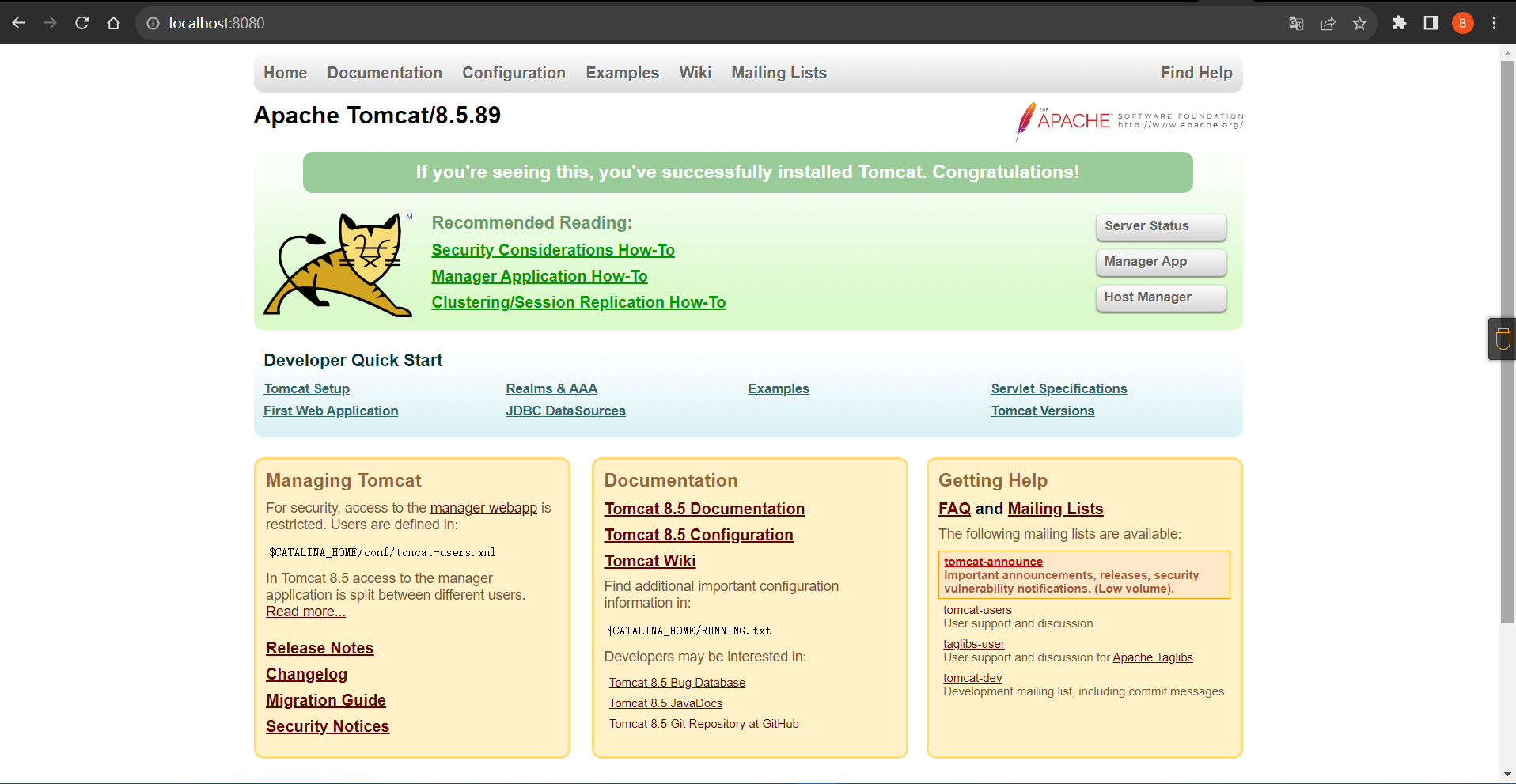
Task: Open the Home nav item
Action: pyautogui.click(x=285, y=73)
